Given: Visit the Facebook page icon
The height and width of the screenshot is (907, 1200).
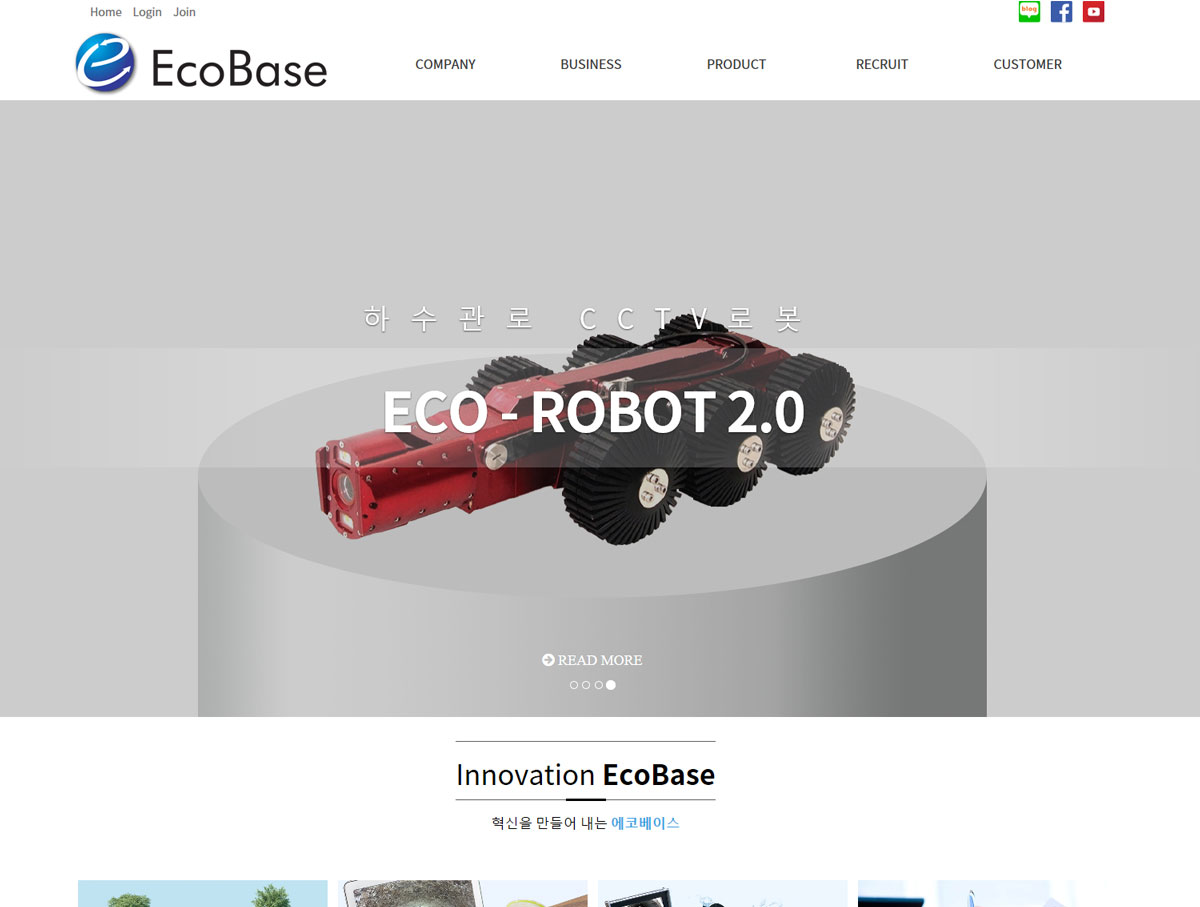Looking at the screenshot, I should (1062, 12).
